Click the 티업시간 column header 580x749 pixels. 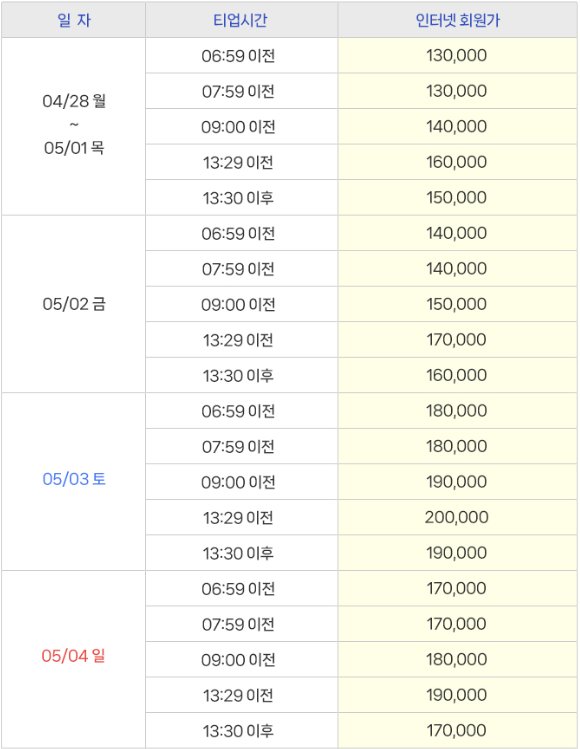241,20
